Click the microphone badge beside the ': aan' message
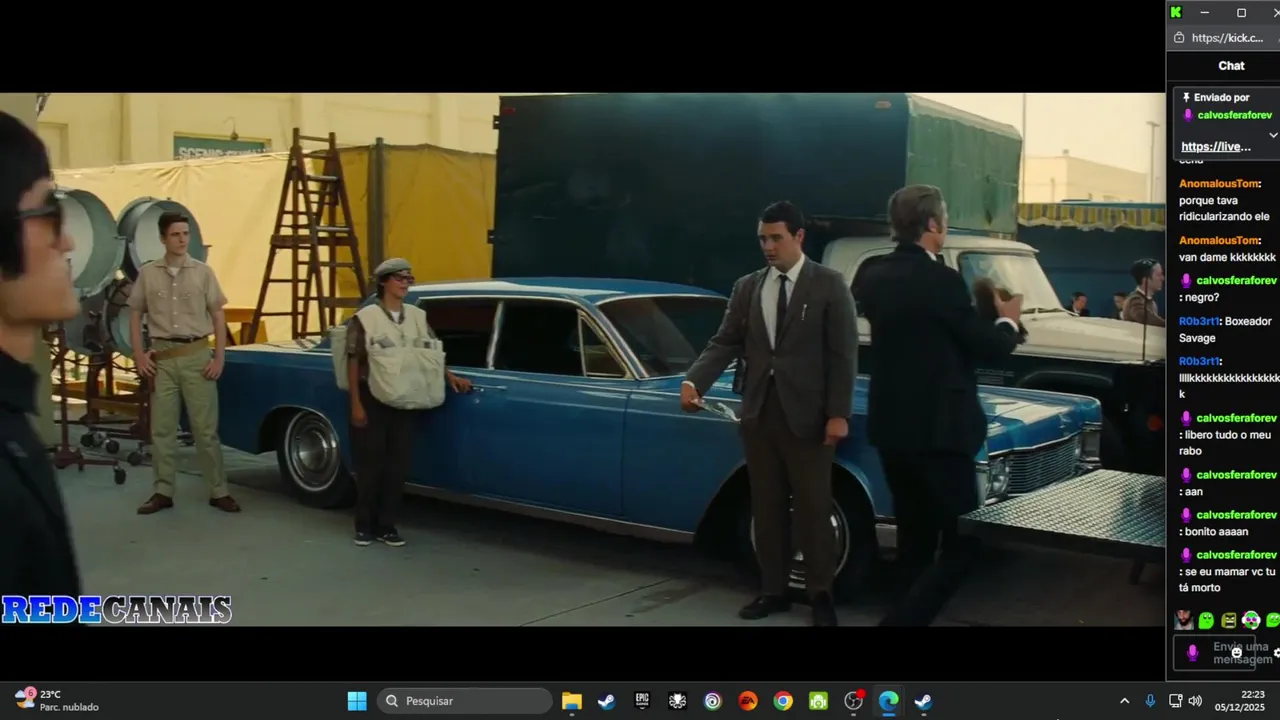This screenshot has height=720, width=1280. pyautogui.click(x=1187, y=475)
